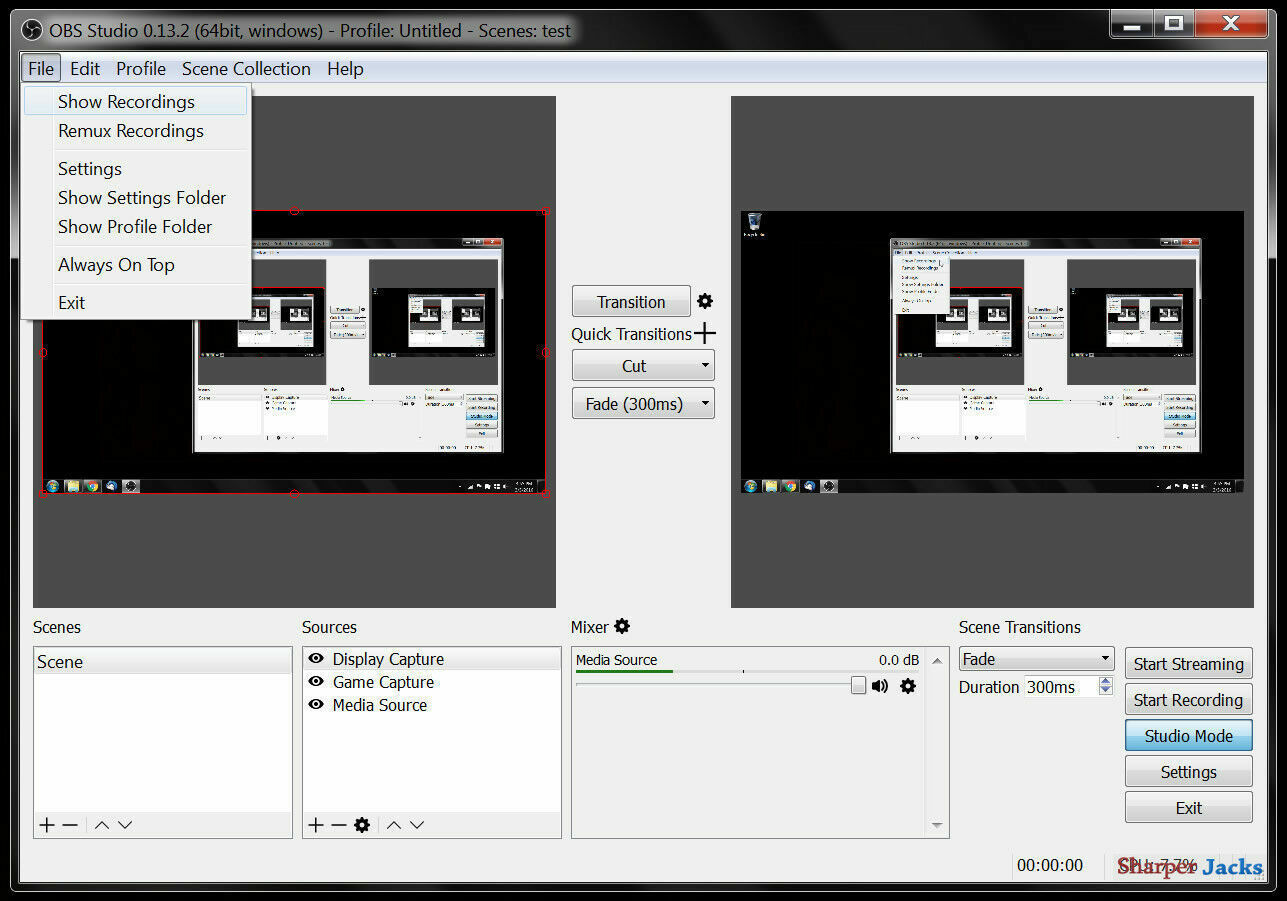1287x901 pixels.
Task: Decrease Duration with the down stepper arrow
Action: click(x=1105, y=692)
